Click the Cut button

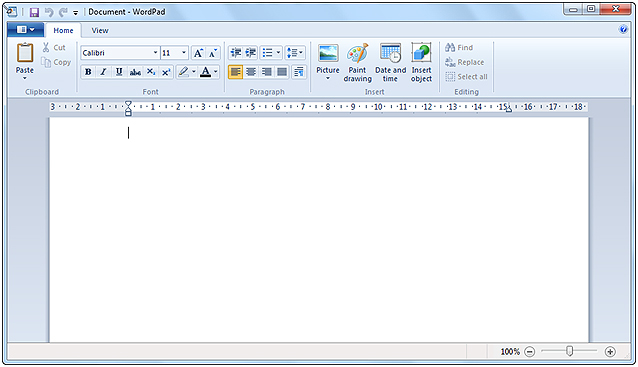[54, 48]
